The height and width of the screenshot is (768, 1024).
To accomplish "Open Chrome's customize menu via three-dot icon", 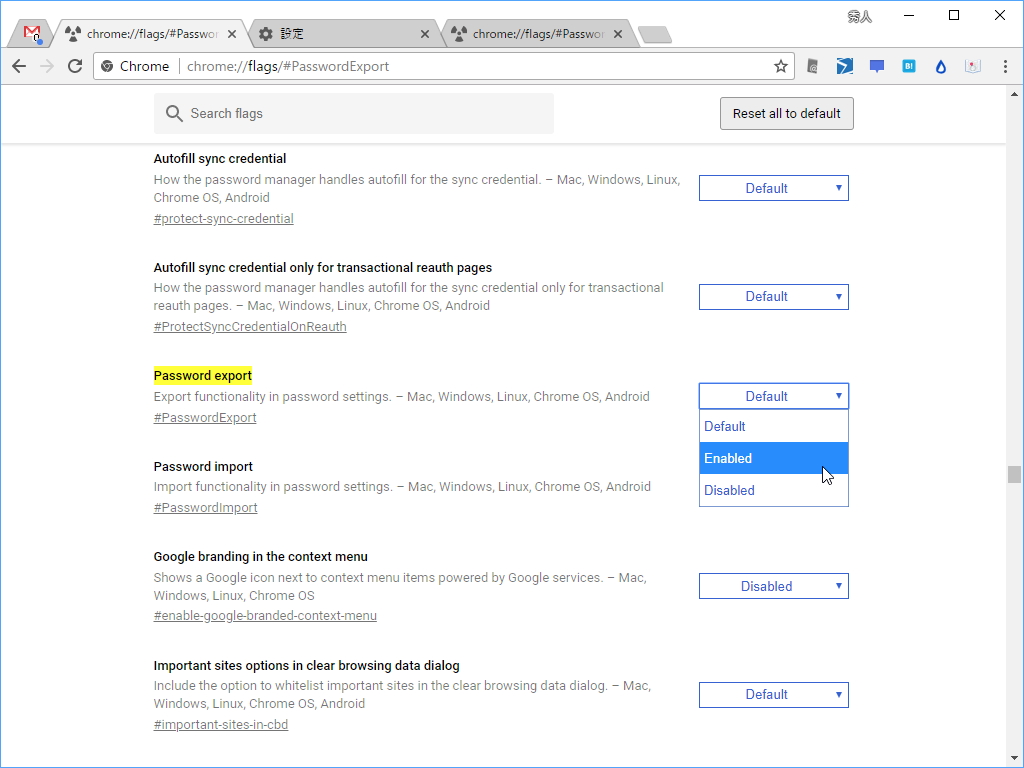I will tap(1005, 66).
